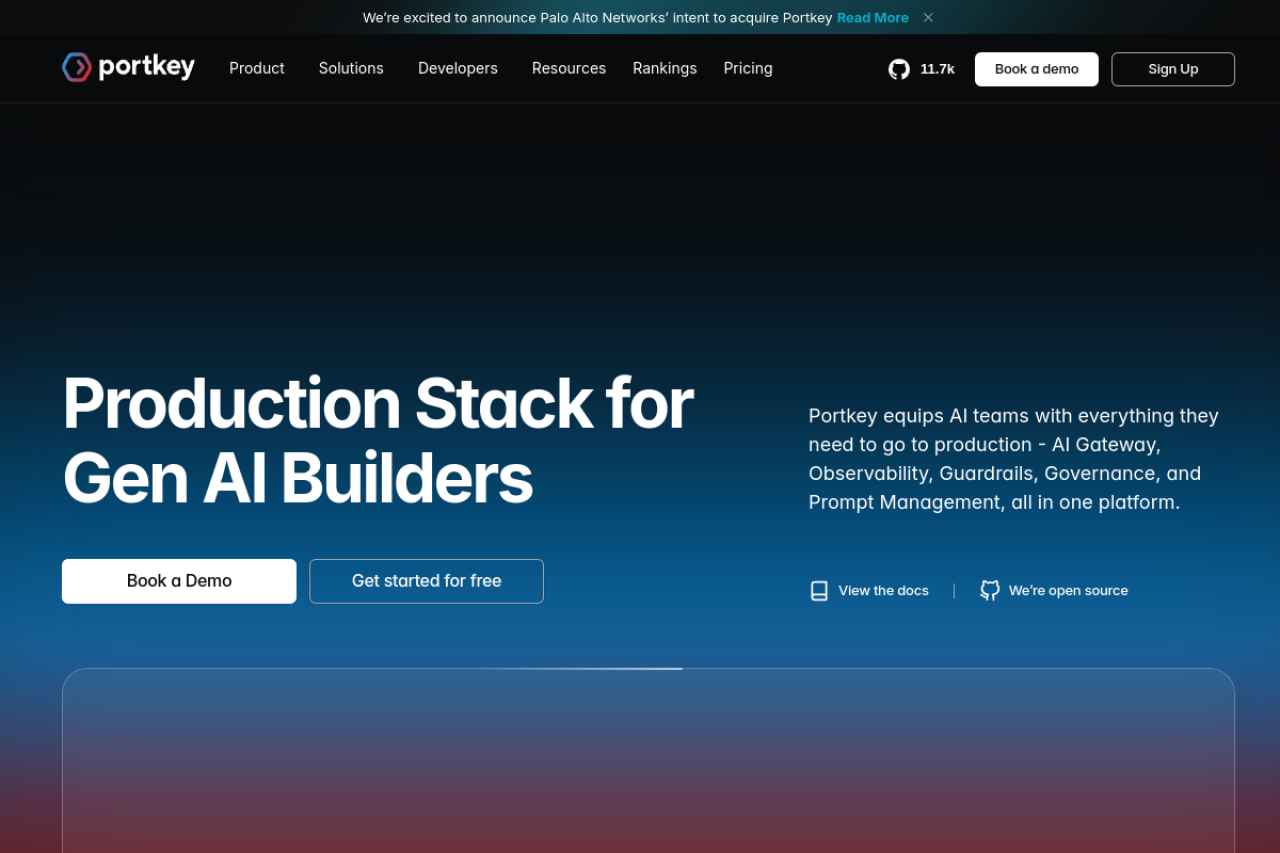Click the GitHub icon beside We're open source

990,591
